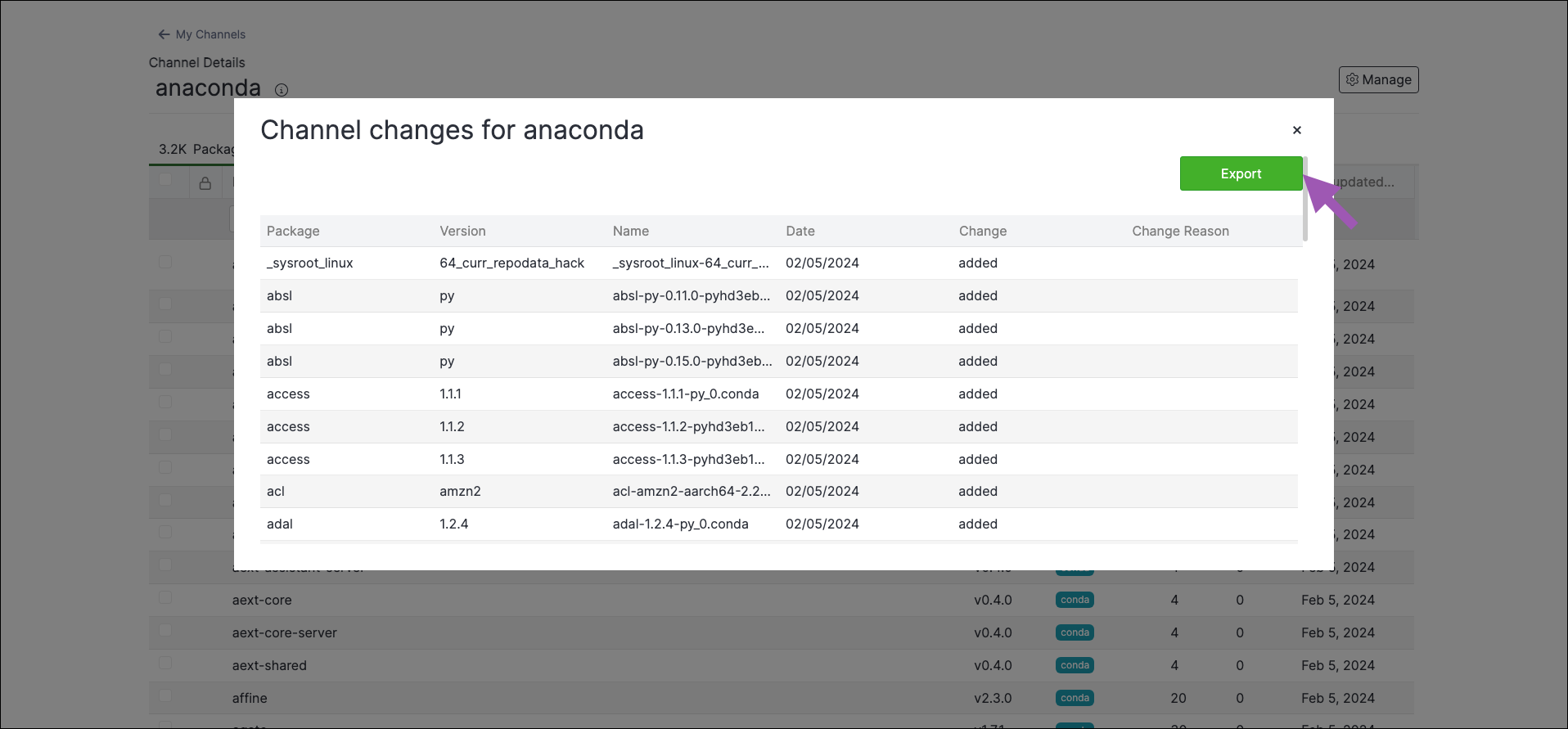Click the info icon beside anaconda
Viewport: 1568px width, 729px height.
tap(282, 90)
